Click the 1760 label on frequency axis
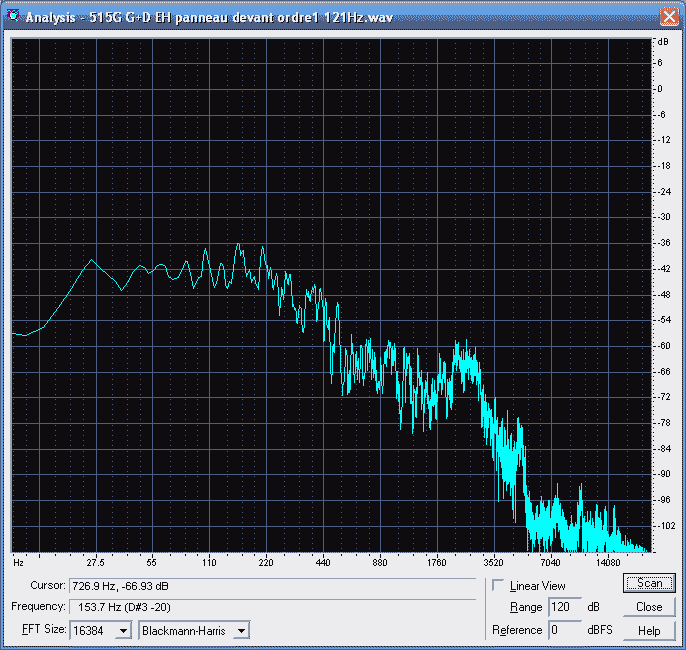Screen dimensions: 686x650 [437, 563]
